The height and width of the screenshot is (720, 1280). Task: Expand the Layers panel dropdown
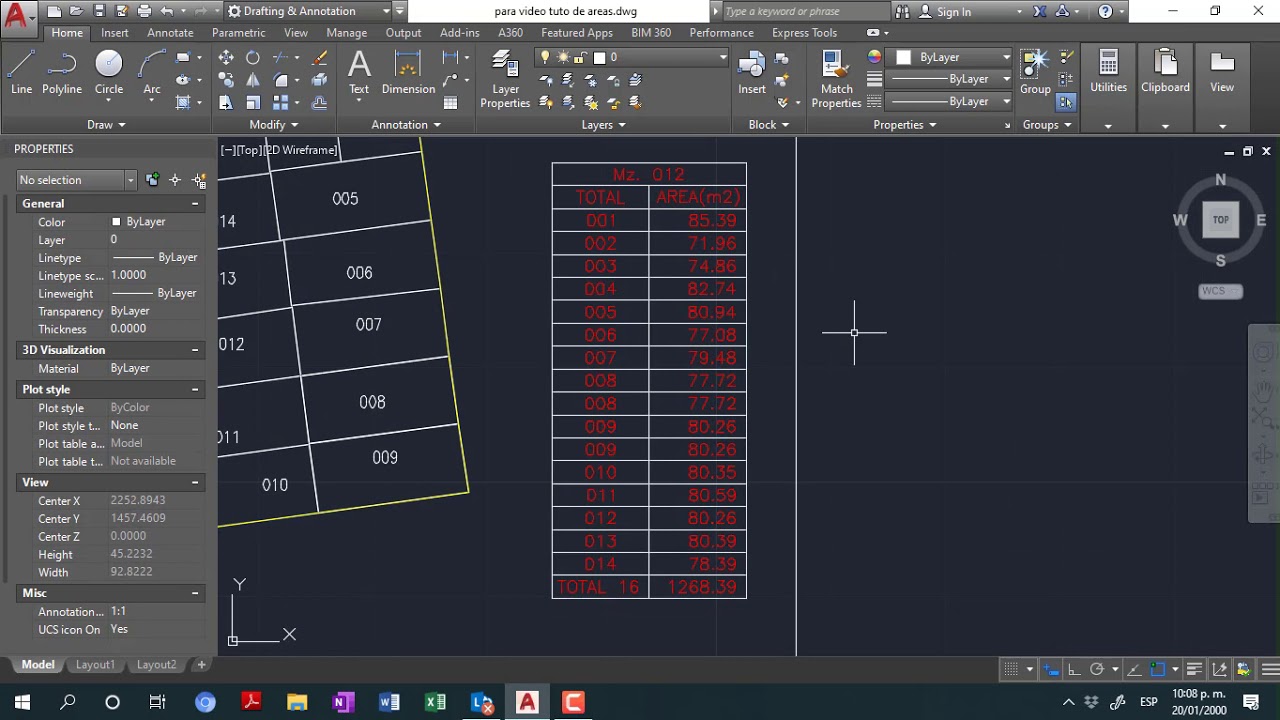click(x=604, y=125)
